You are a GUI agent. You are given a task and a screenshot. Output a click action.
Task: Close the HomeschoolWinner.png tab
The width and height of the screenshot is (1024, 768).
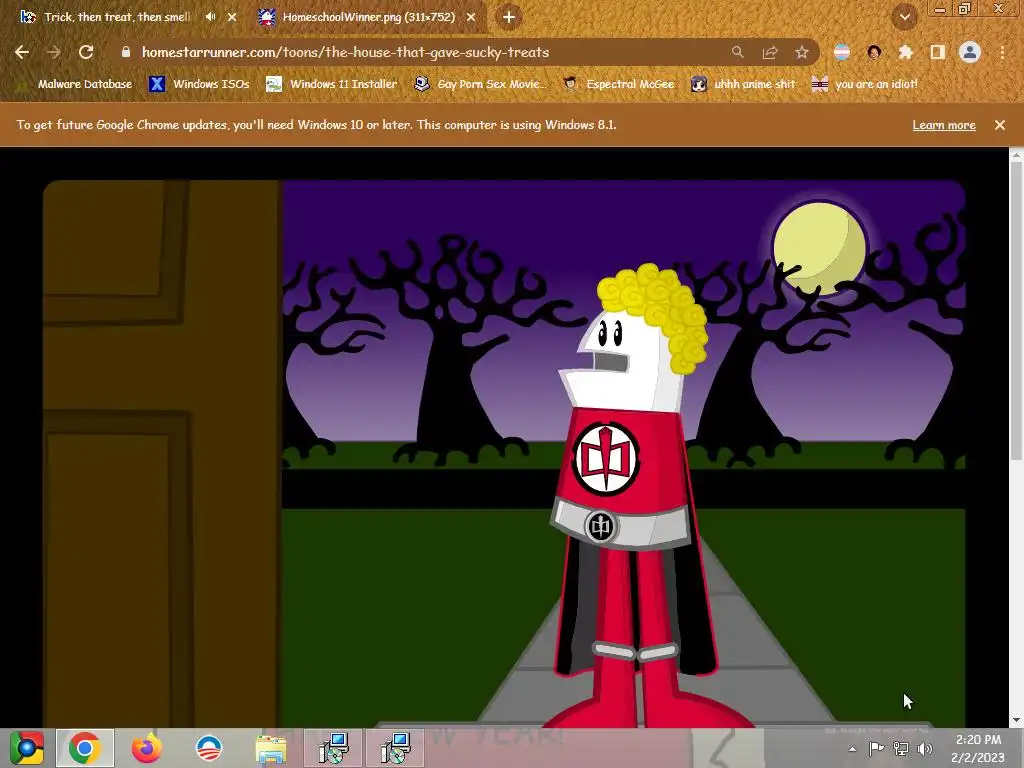[471, 17]
